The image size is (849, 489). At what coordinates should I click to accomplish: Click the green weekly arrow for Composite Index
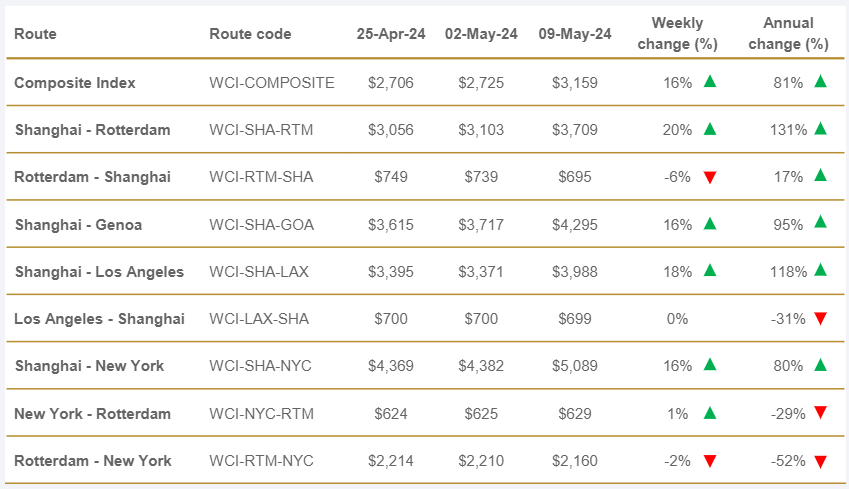coord(710,82)
